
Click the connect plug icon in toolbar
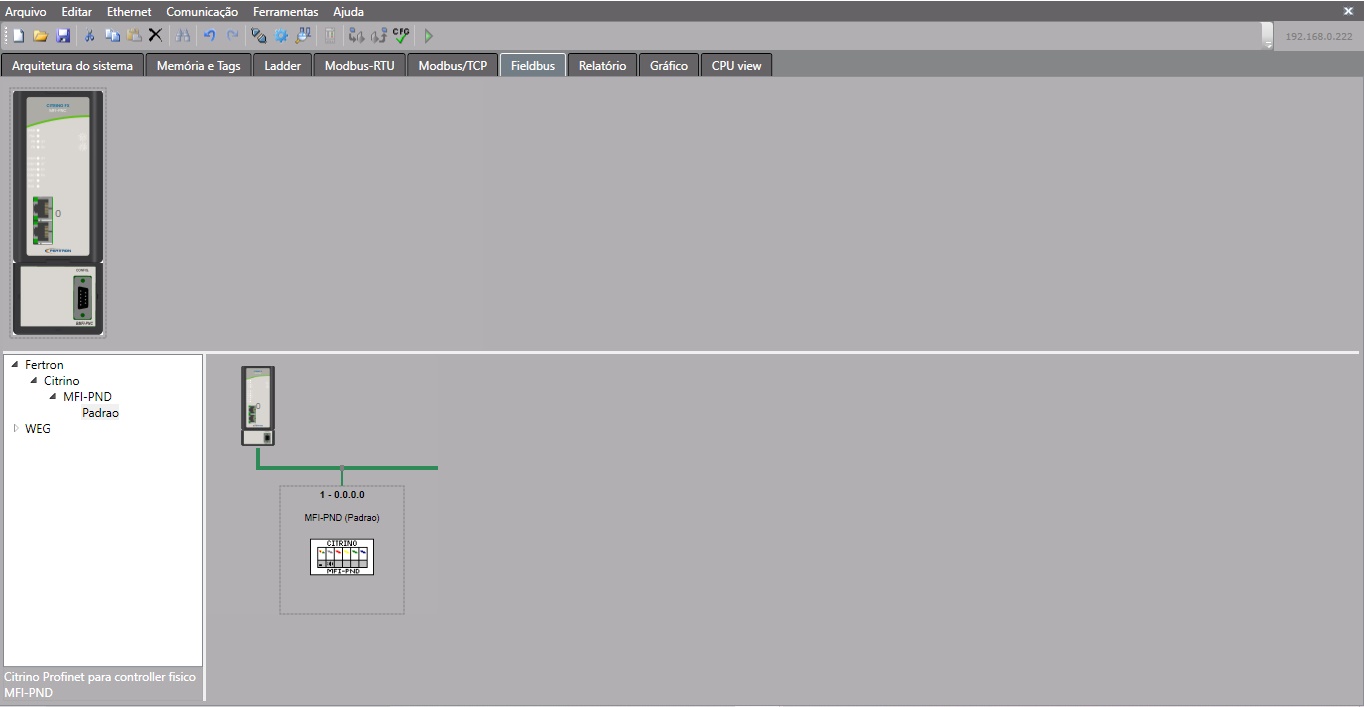258,36
